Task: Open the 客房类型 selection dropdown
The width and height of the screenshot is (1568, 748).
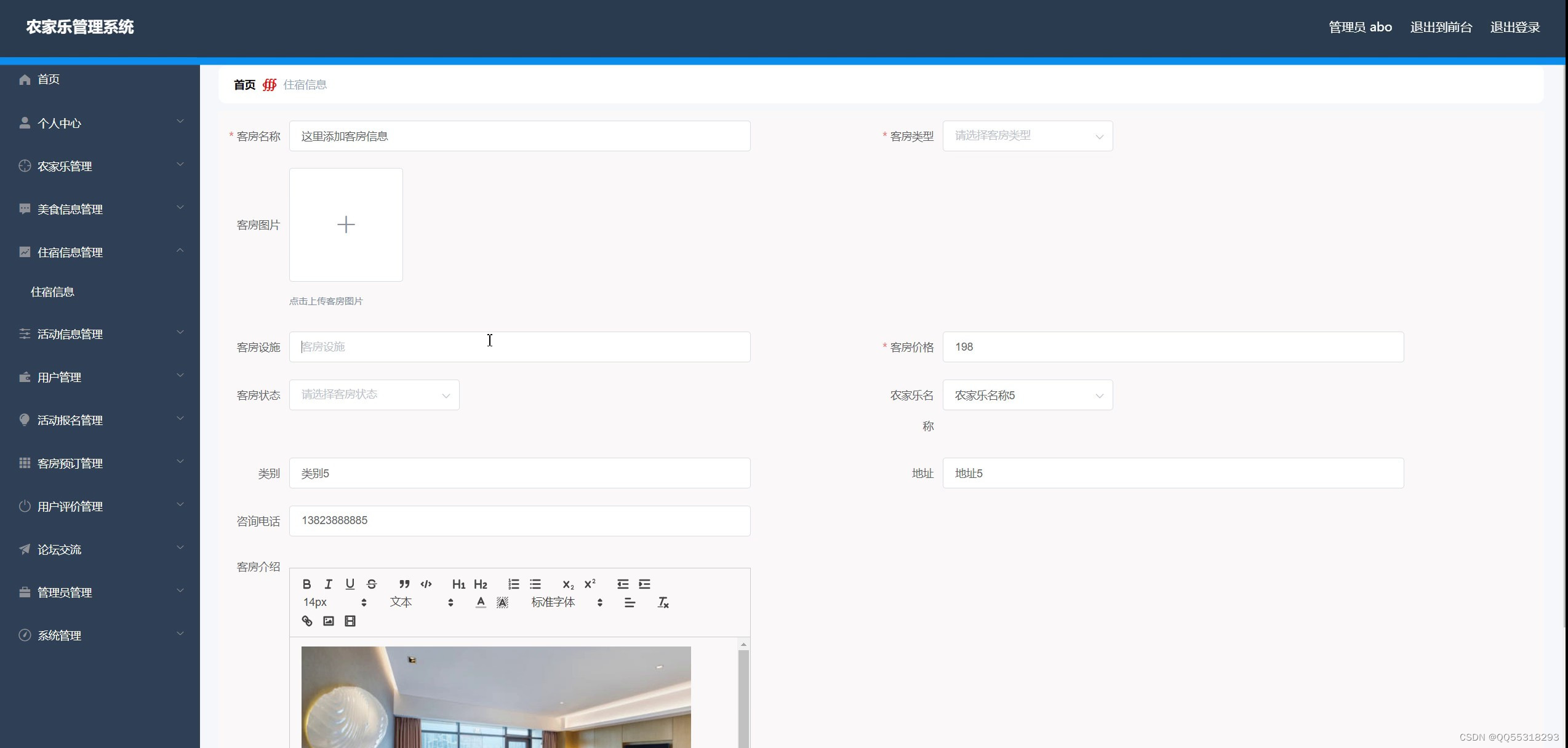Action: [x=1027, y=135]
